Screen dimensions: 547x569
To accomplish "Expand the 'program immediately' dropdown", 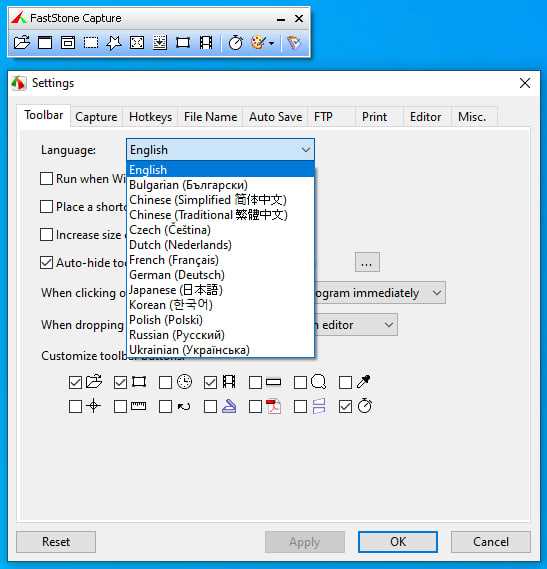I will click(x=437, y=292).
